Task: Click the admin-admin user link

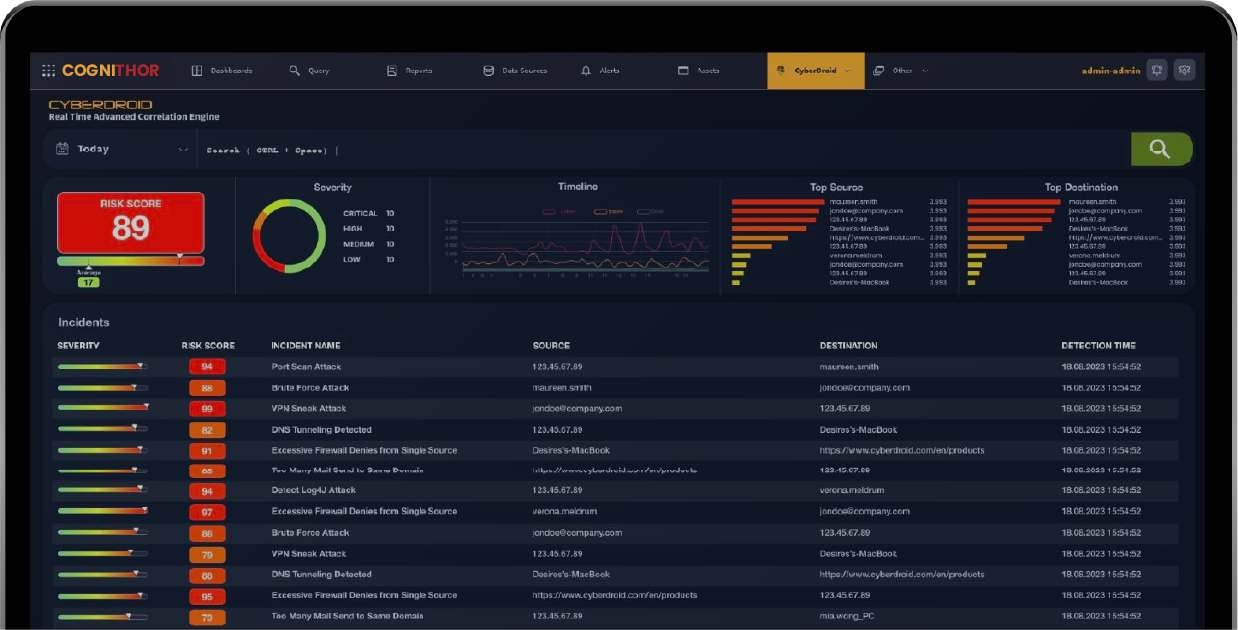Action: 1110,71
